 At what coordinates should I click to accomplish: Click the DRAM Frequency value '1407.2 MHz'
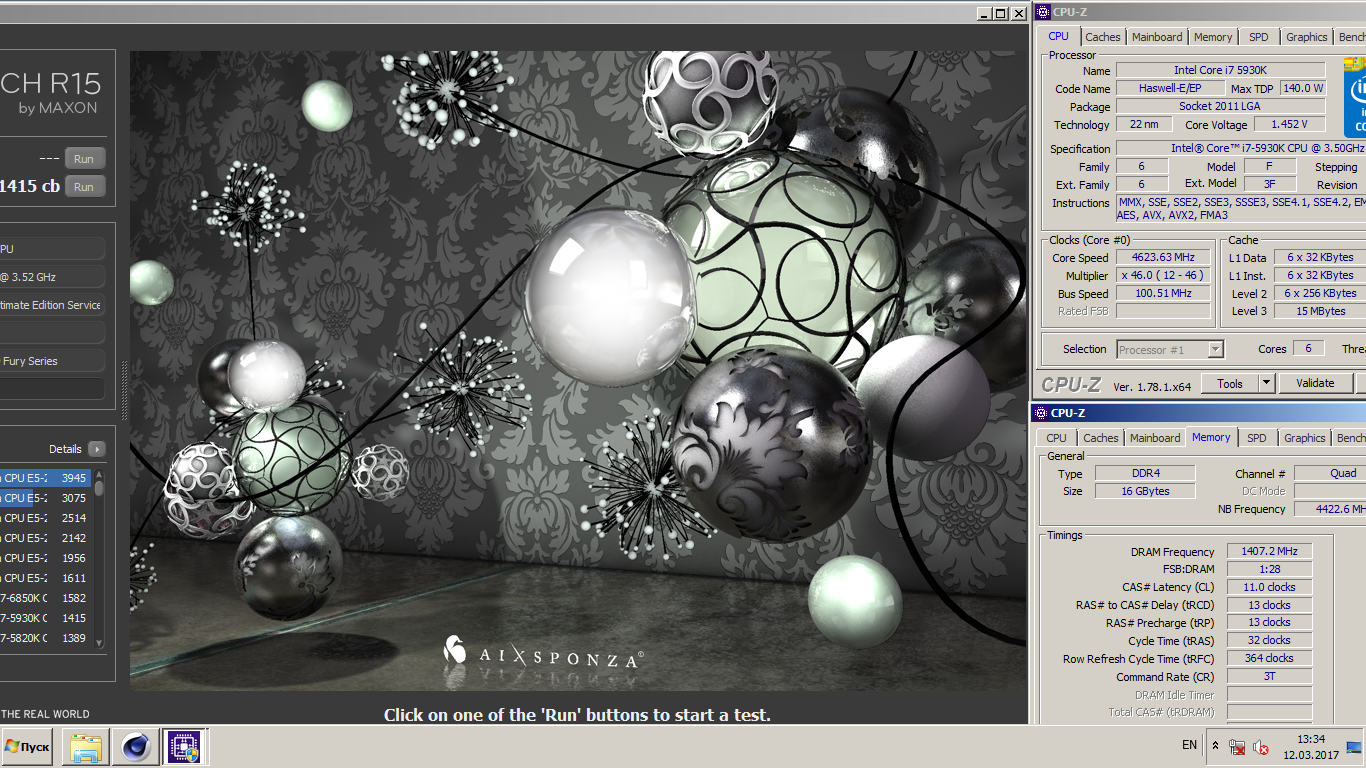(1269, 551)
